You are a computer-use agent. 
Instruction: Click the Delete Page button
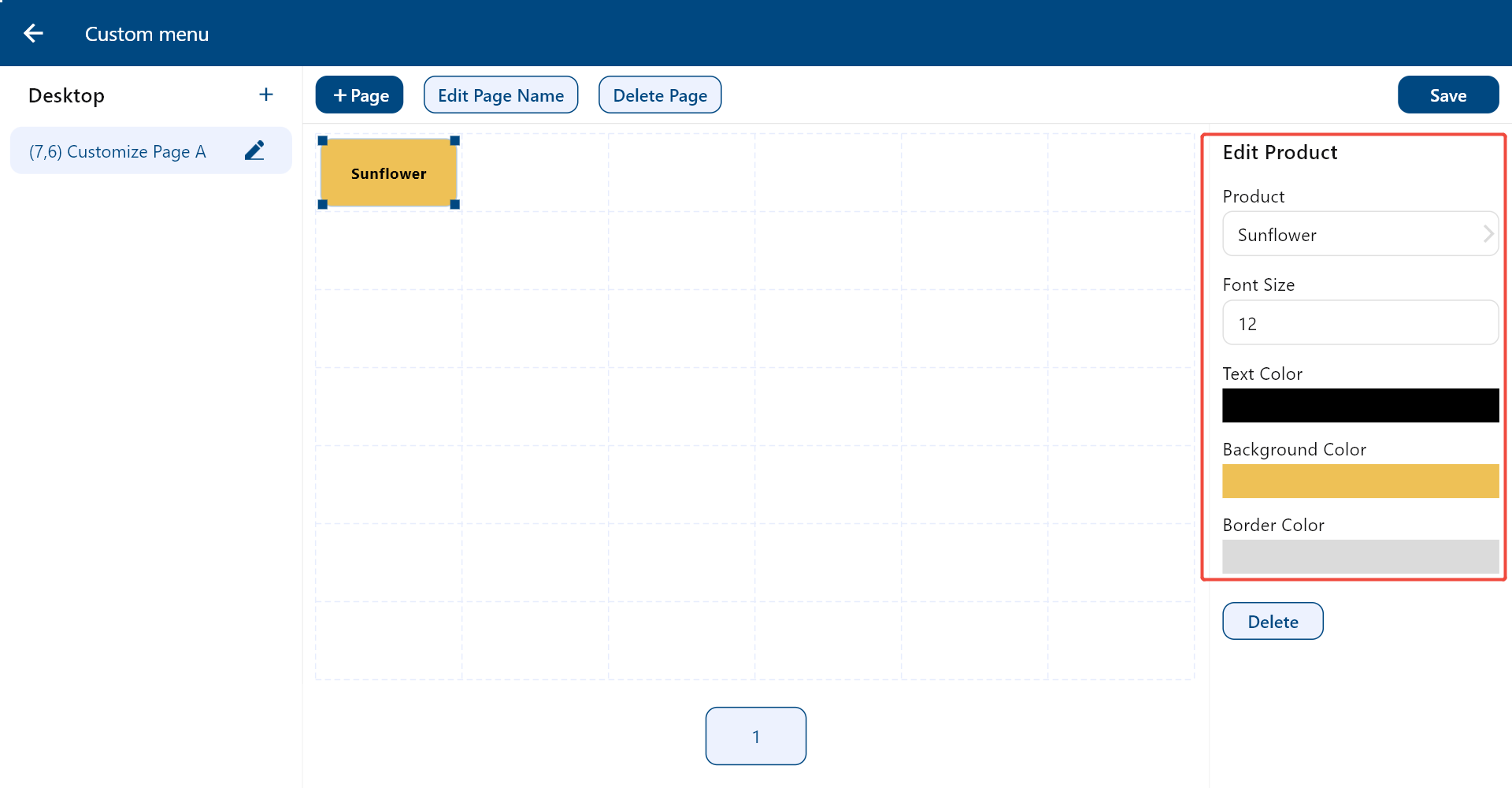(x=660, y=95)
